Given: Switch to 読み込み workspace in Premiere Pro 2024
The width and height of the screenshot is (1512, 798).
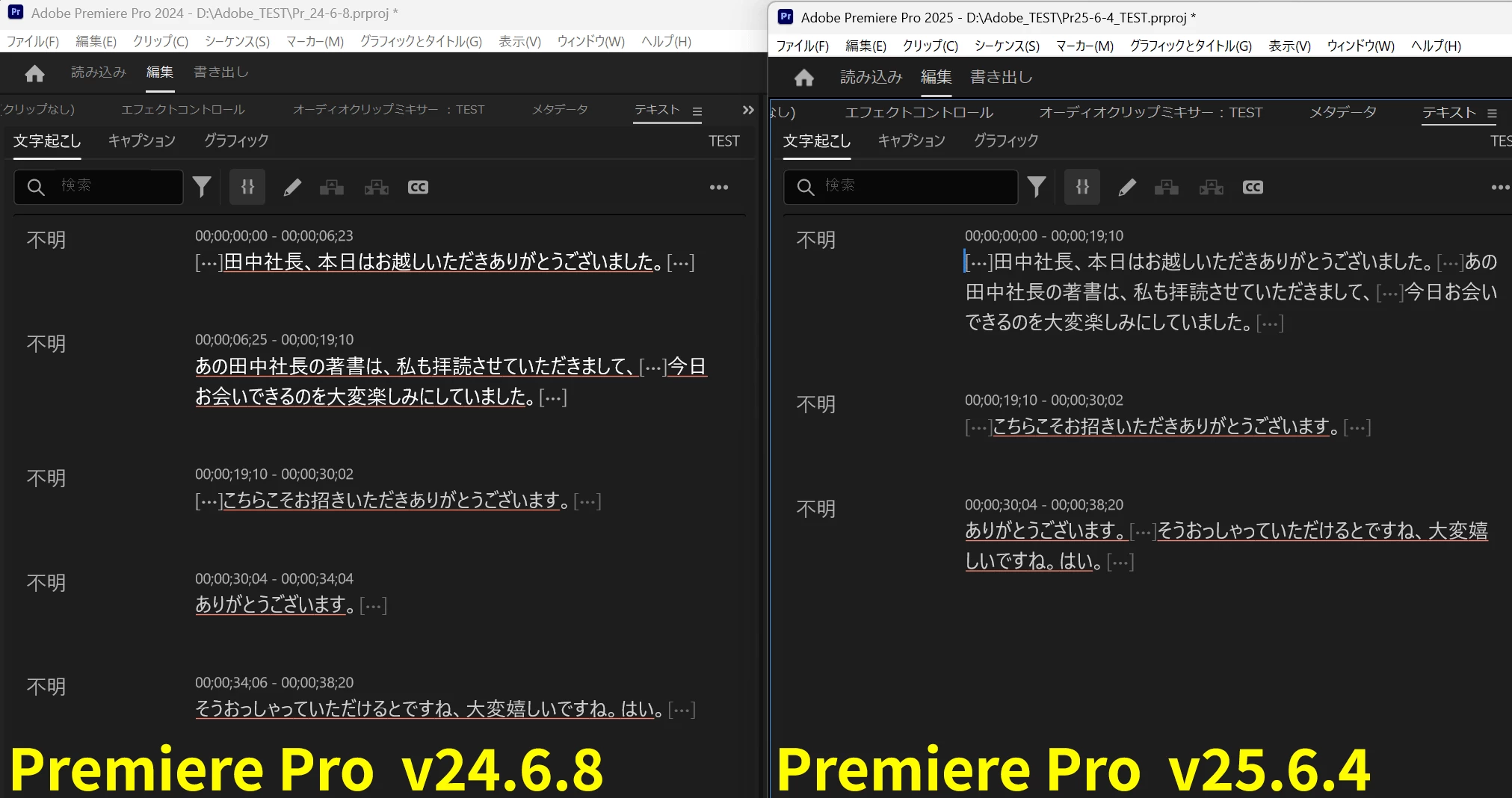Looking at the screenshot, I should (99, 72).
